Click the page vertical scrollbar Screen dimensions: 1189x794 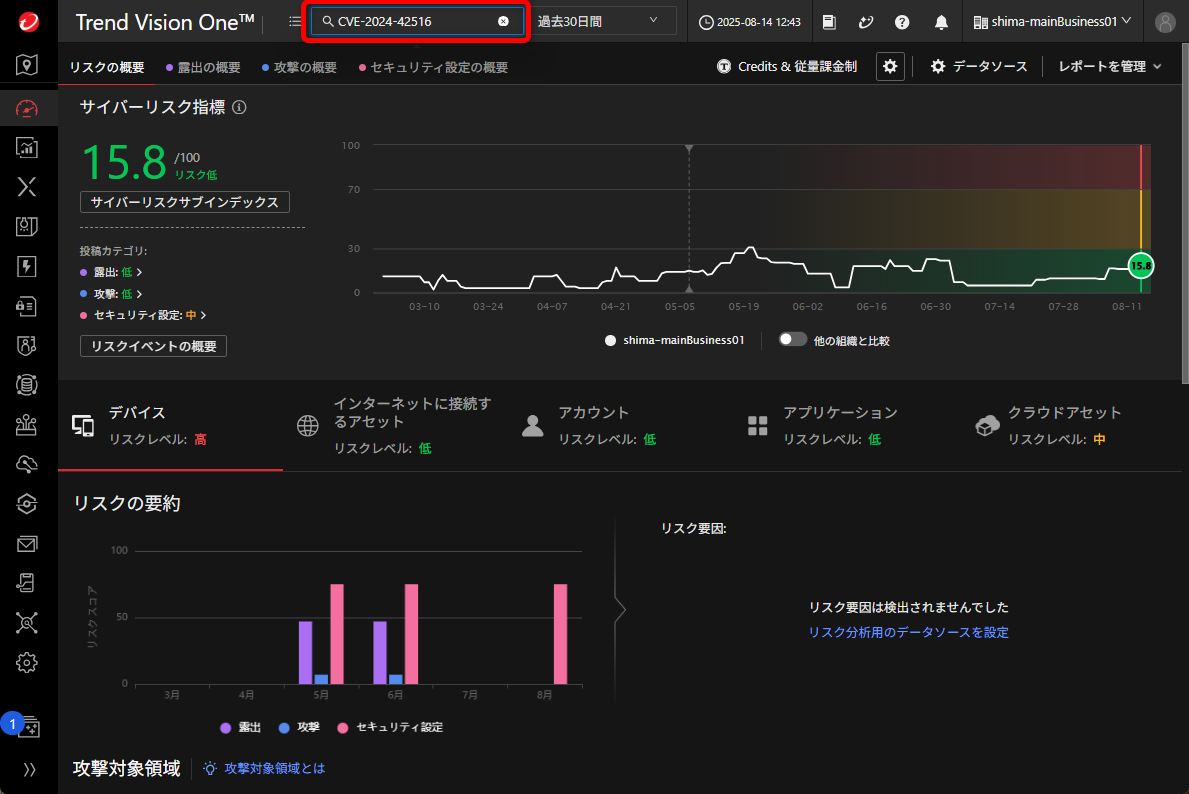pyautogui.click(x=1184, y=212)
